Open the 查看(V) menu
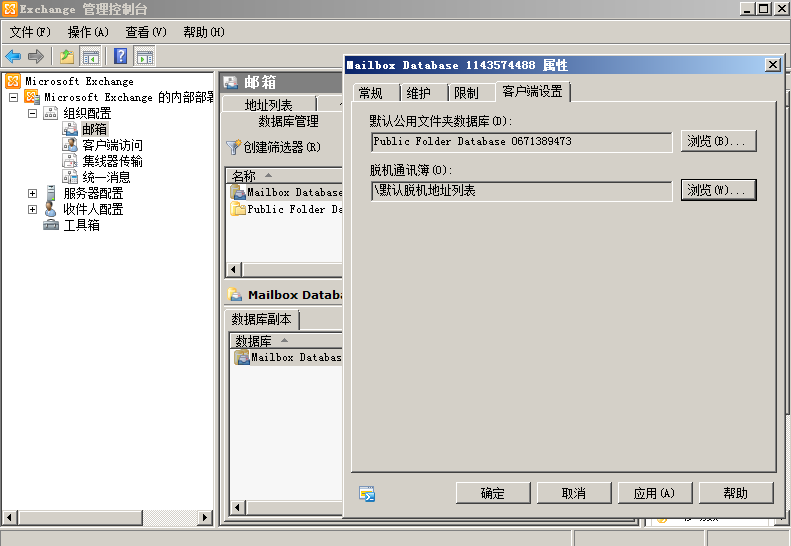This screenshot has width=791, height=546. [145, 32]
